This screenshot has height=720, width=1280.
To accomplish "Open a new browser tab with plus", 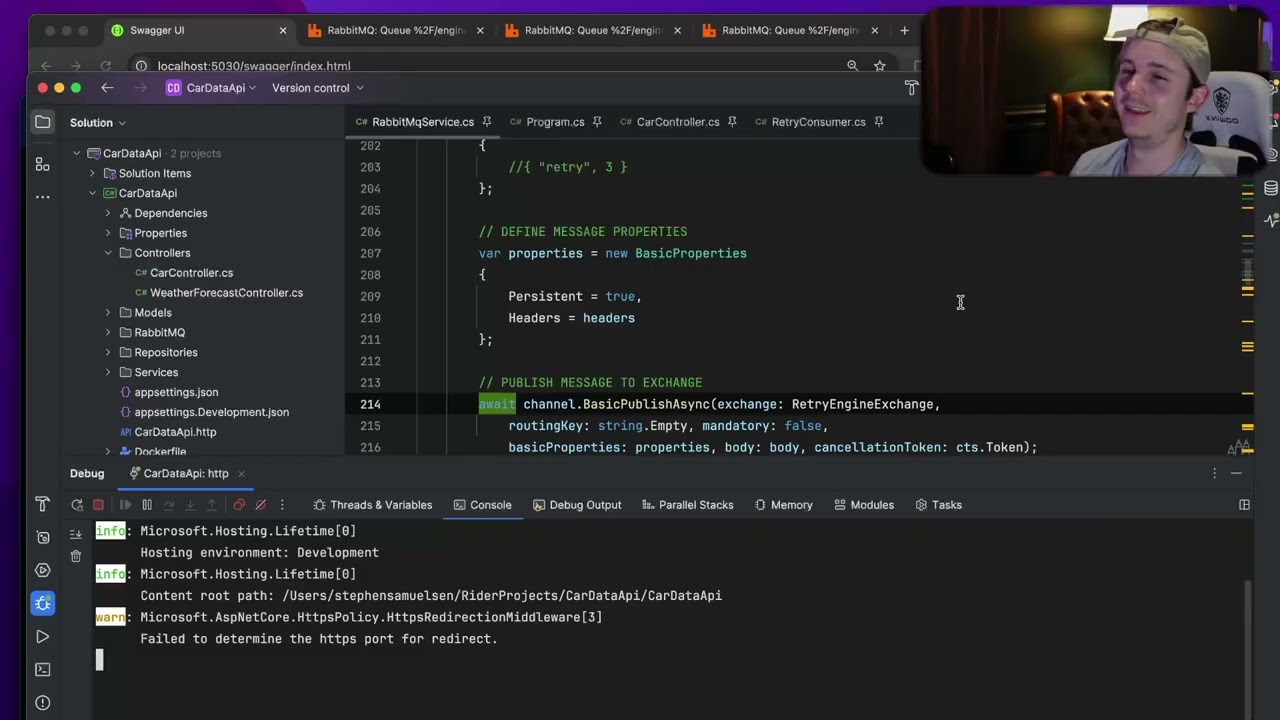I will pyautogui.click(x=904, y=30).
